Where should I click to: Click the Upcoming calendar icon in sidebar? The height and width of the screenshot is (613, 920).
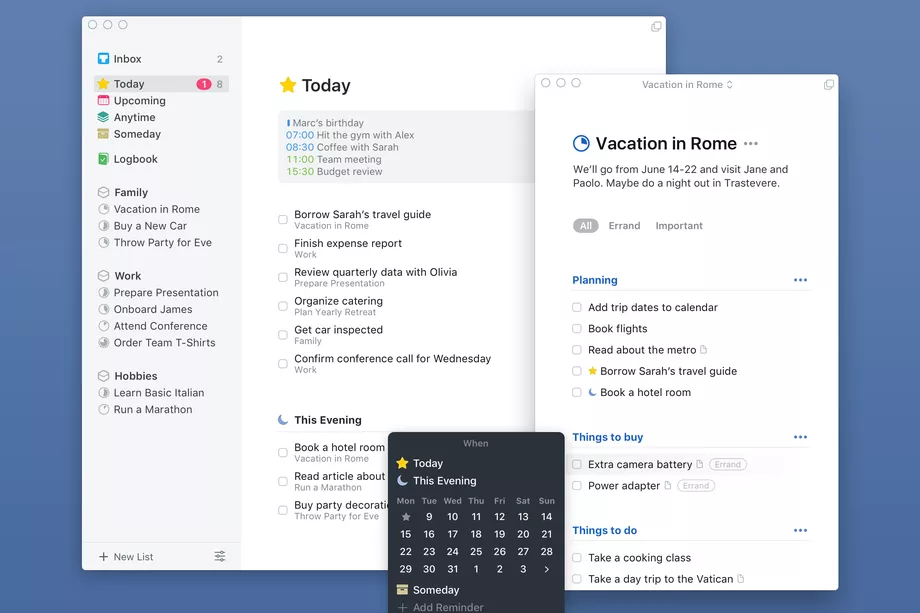[x=103, y=100]
